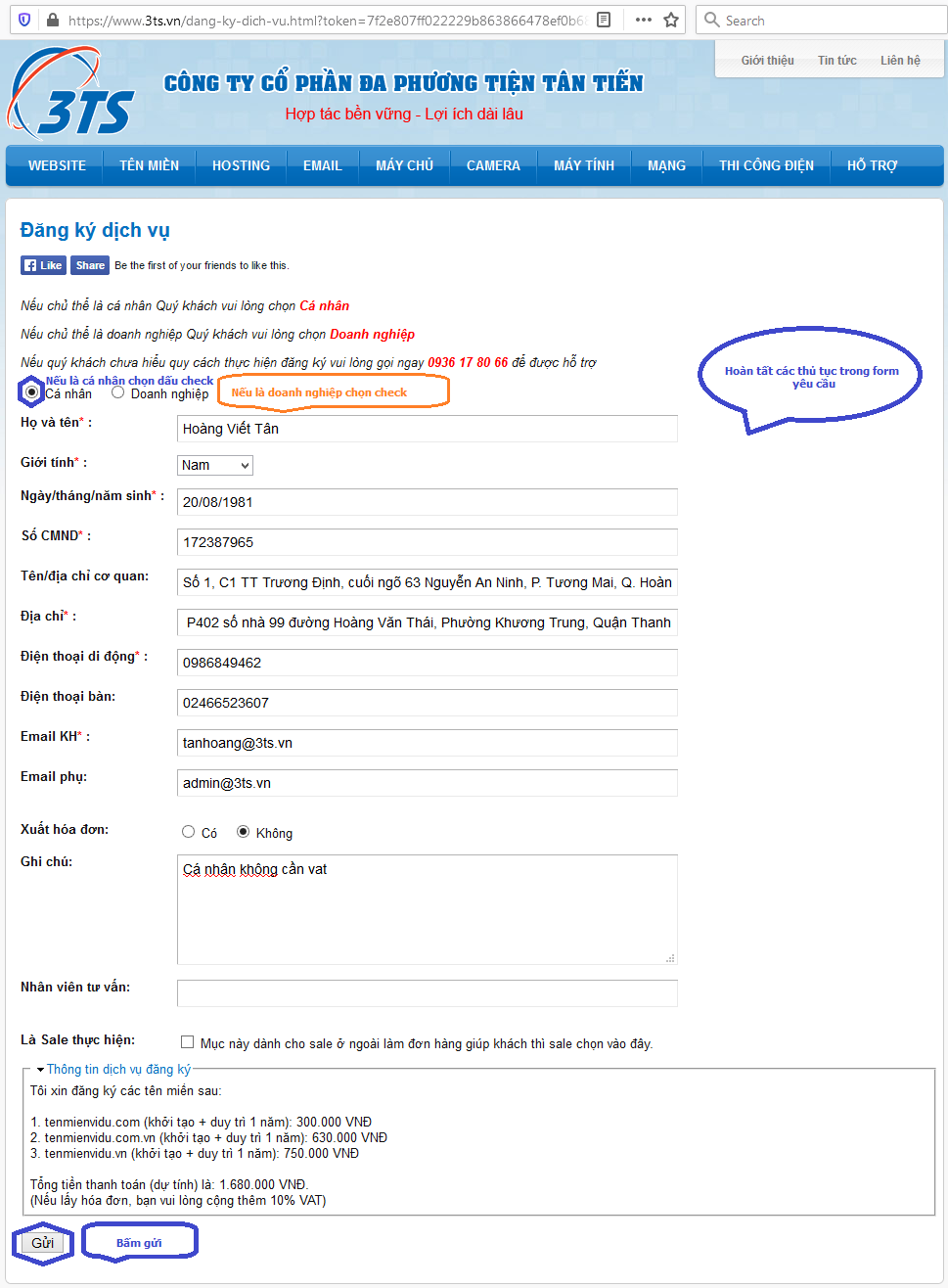This screenshot has height=1288, width=948.
Task: Click the padlock site security icon
Action: tap(51, 20)
